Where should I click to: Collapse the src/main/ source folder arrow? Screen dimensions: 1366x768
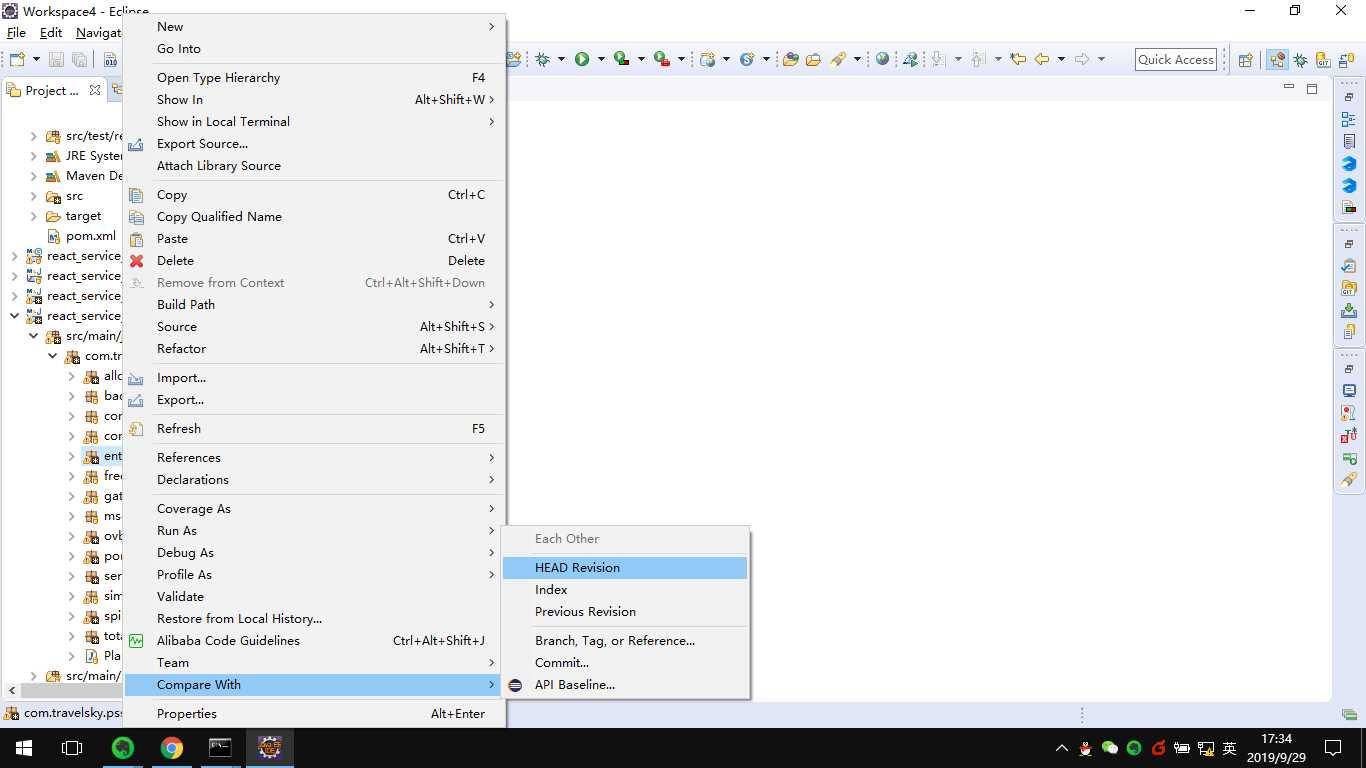tap(33, 336)
